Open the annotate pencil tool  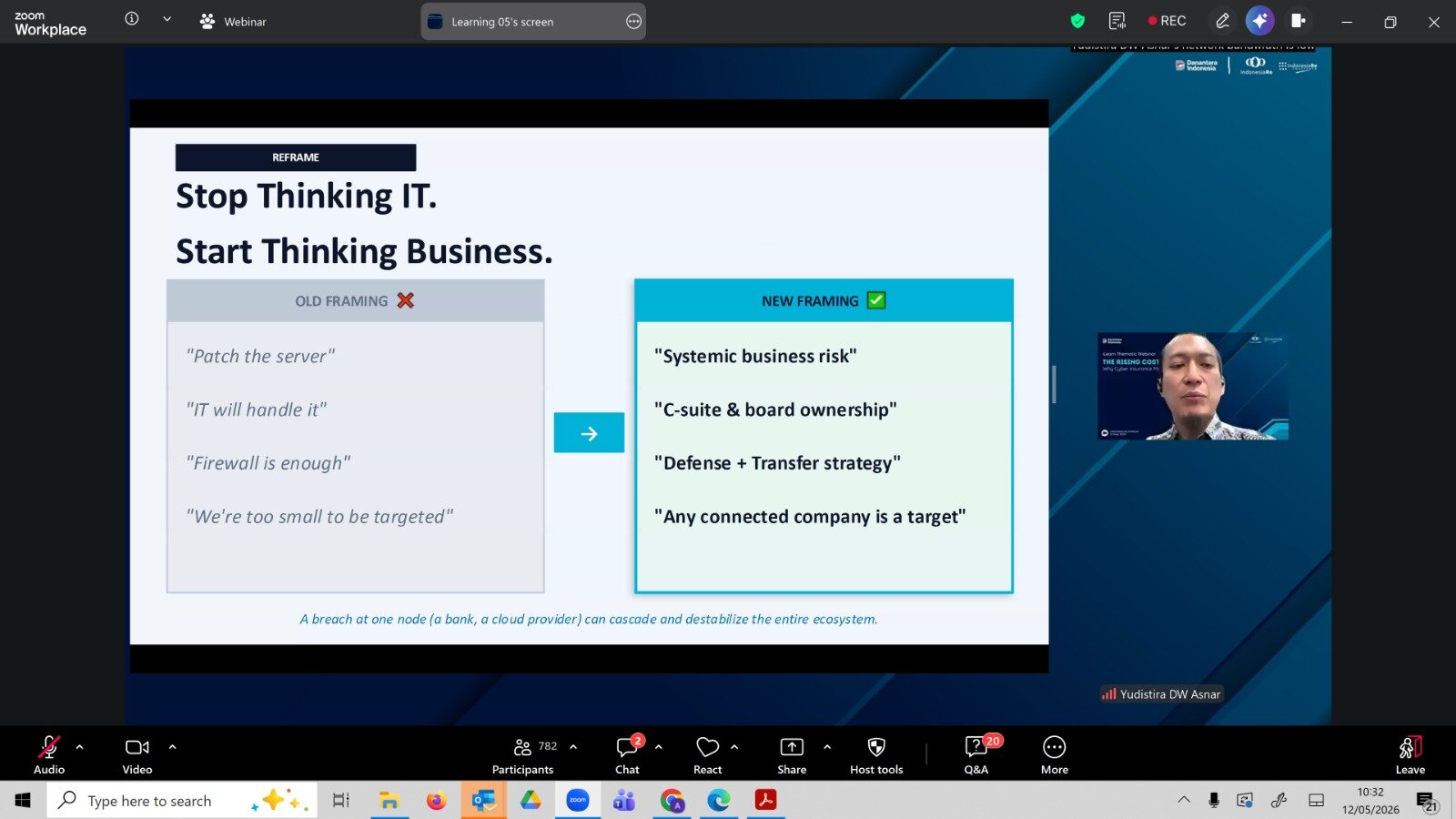[1223, 21]
